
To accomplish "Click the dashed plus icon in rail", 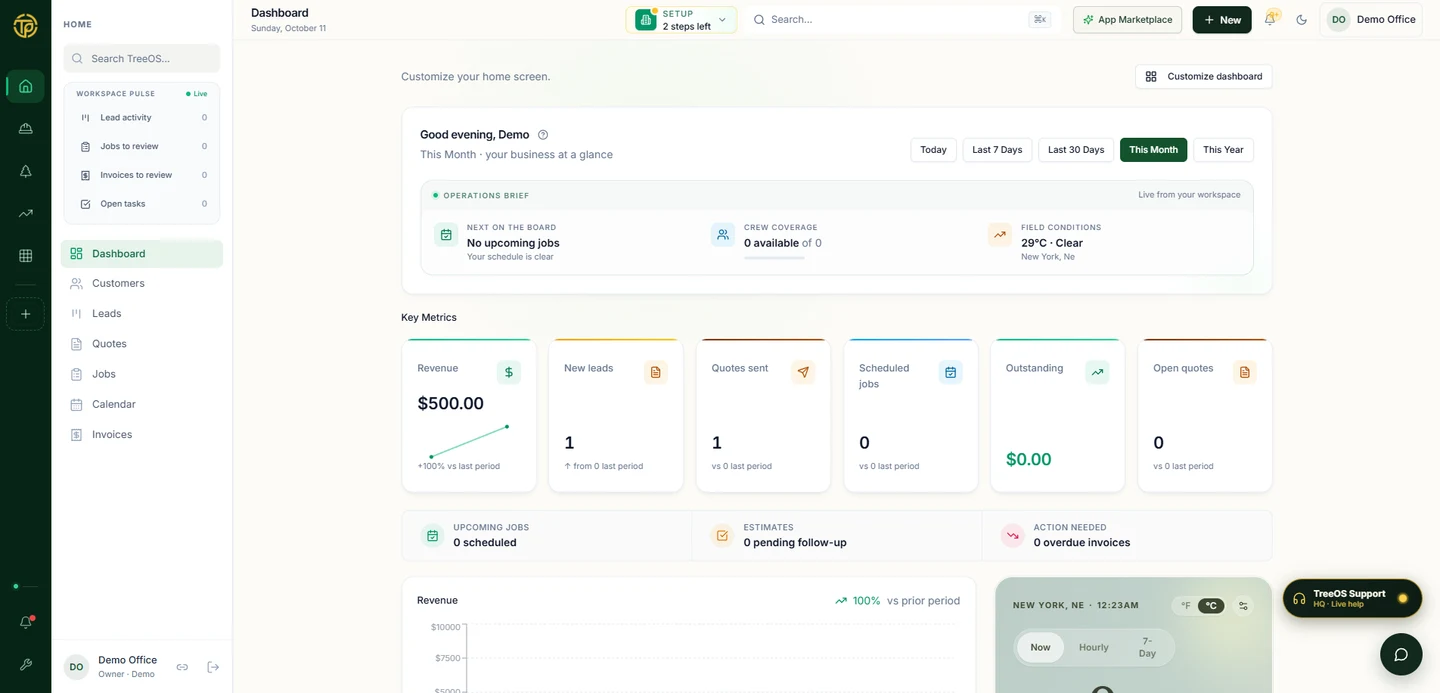I will click(x=26, y=314).
